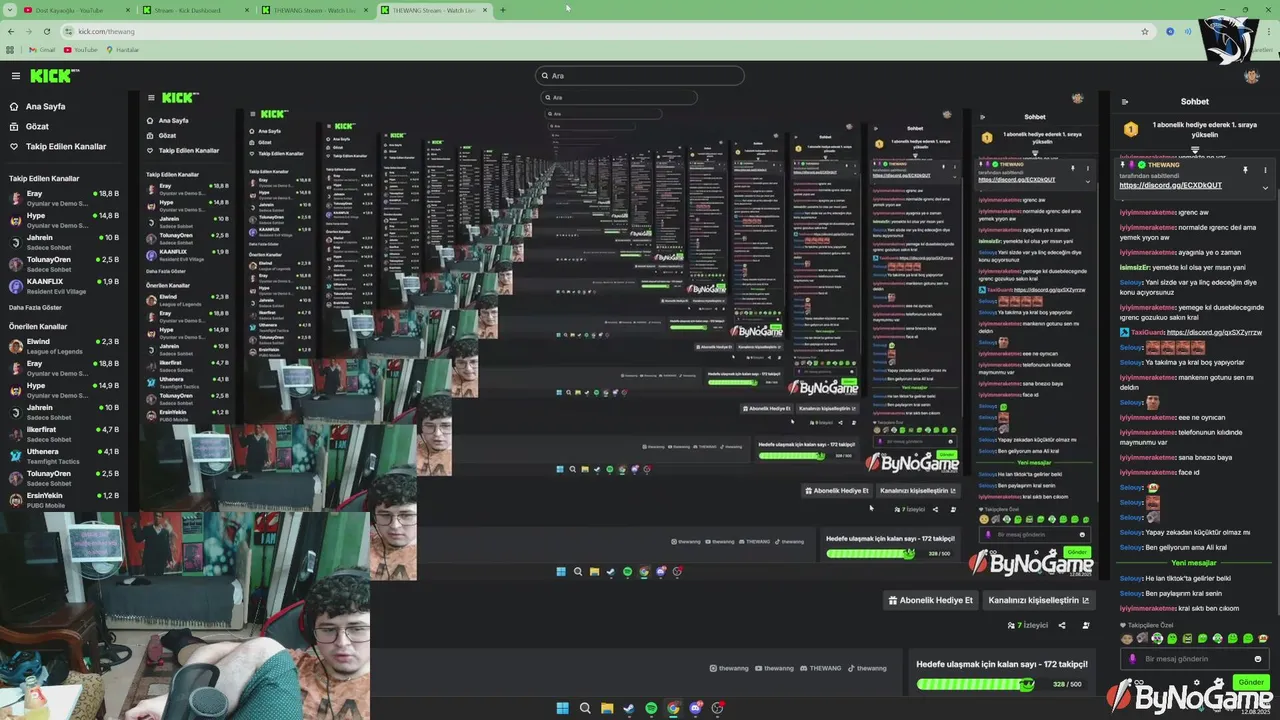
Task: Collapse the Sohbet chat panel icon
Action: click(1125, 101)
